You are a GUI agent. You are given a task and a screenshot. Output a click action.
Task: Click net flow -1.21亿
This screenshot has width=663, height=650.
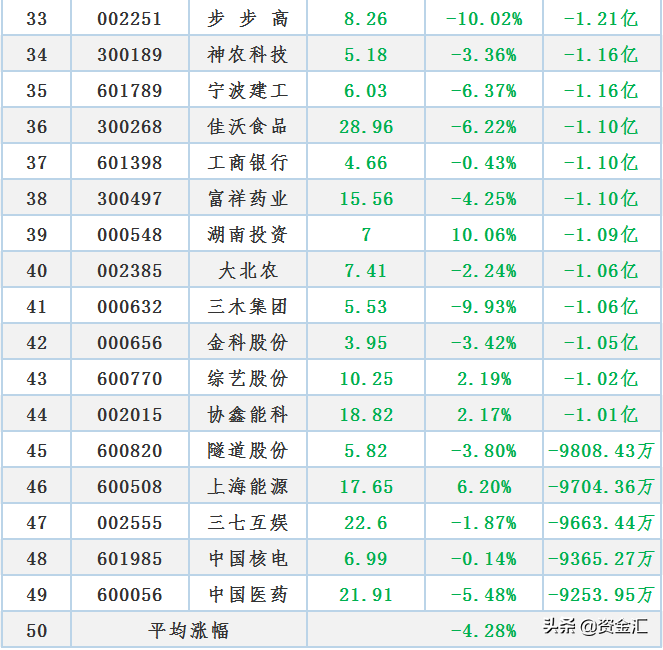[x=601, y=19]
